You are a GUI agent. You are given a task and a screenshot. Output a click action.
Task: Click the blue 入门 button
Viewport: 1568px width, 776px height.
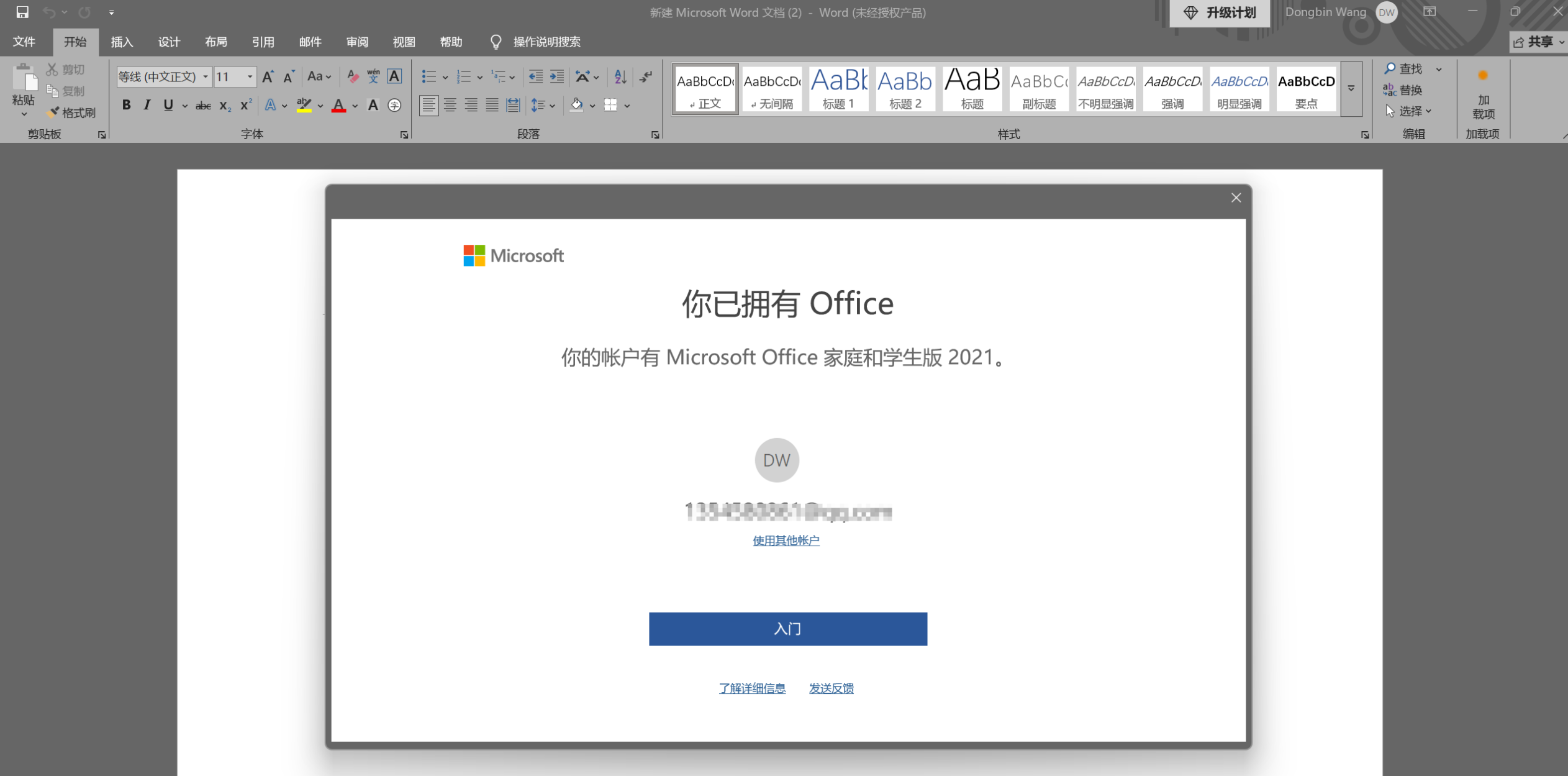pyautogui.click(x=787, y=629)
